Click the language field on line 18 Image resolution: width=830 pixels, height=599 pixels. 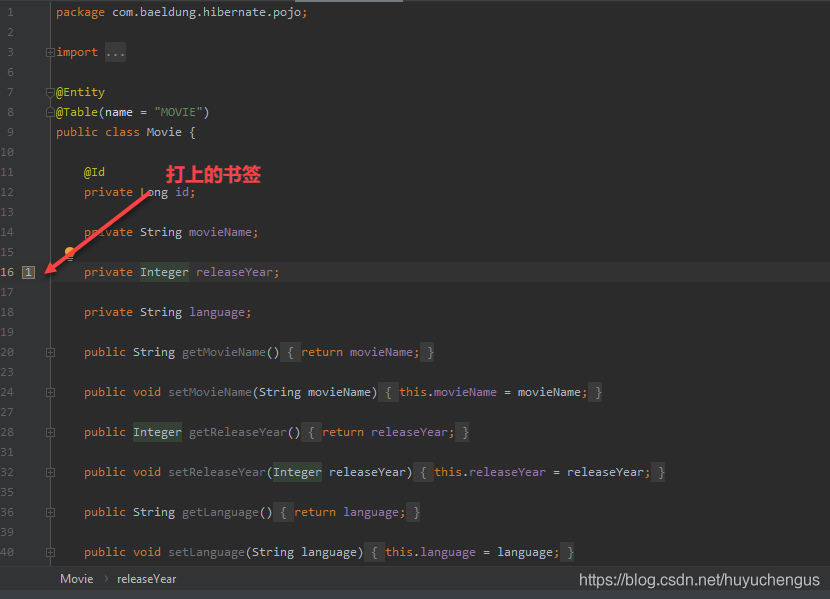tap(217, 312)
